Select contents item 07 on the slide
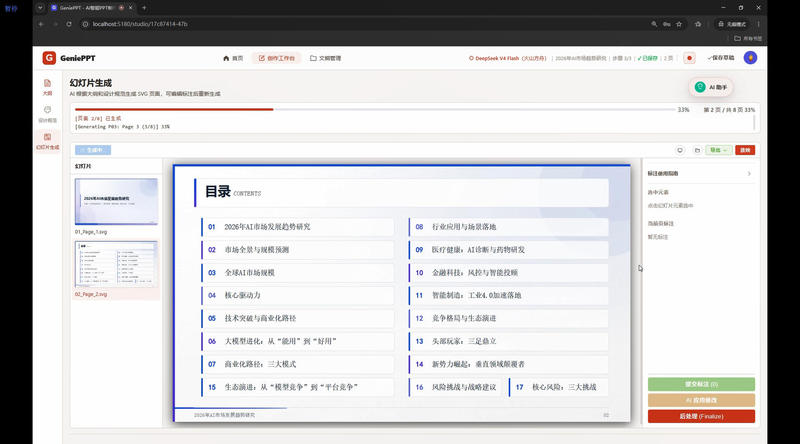Viewport: 800px width, 444px height. [297, 364]
